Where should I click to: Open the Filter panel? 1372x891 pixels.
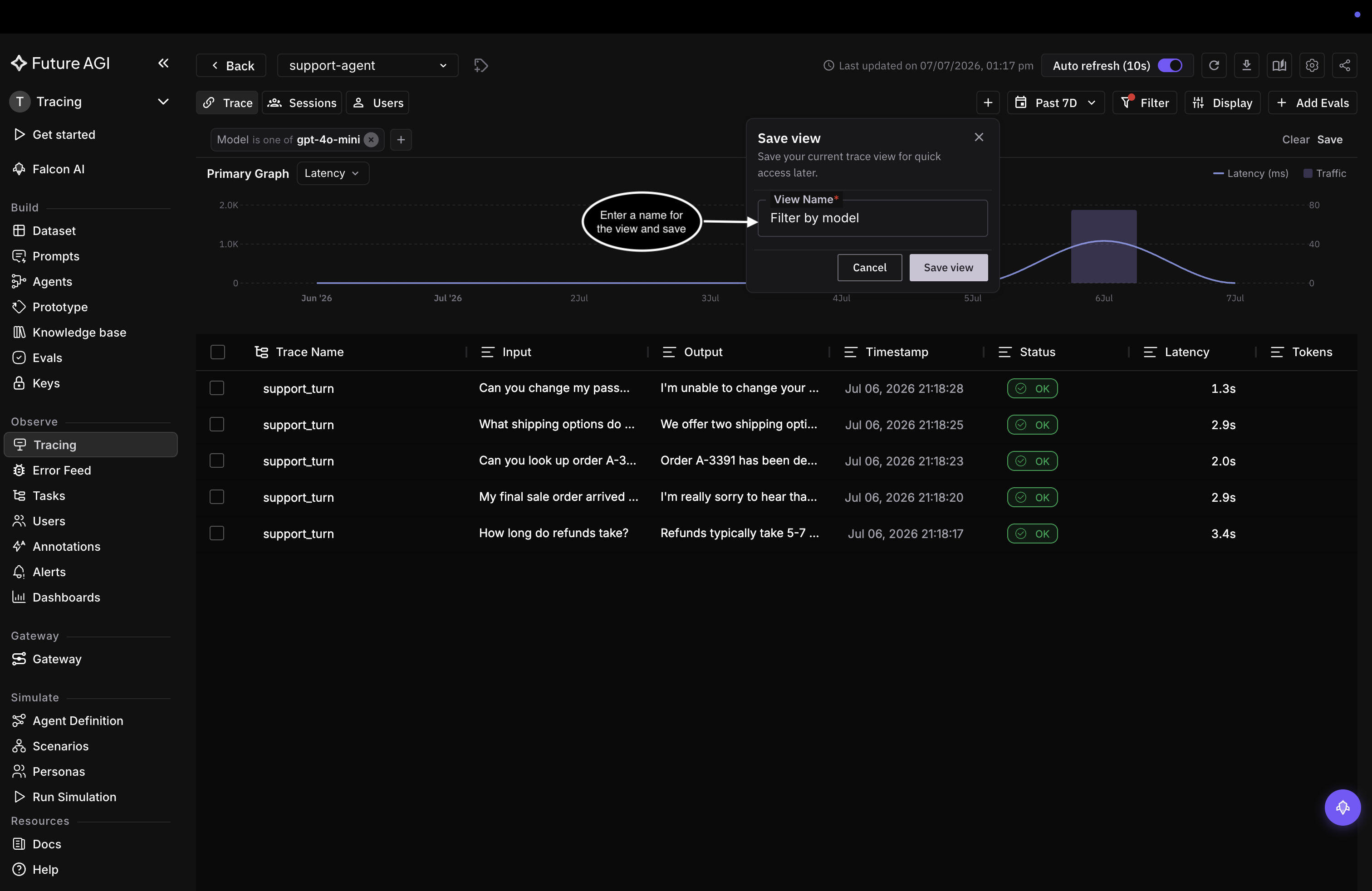(1145, 103)
